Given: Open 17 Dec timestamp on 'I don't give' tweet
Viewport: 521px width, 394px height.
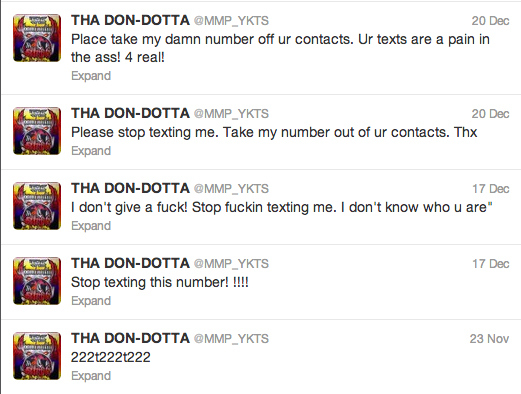Looking at the screenshot, I should [x=491, y=189].
